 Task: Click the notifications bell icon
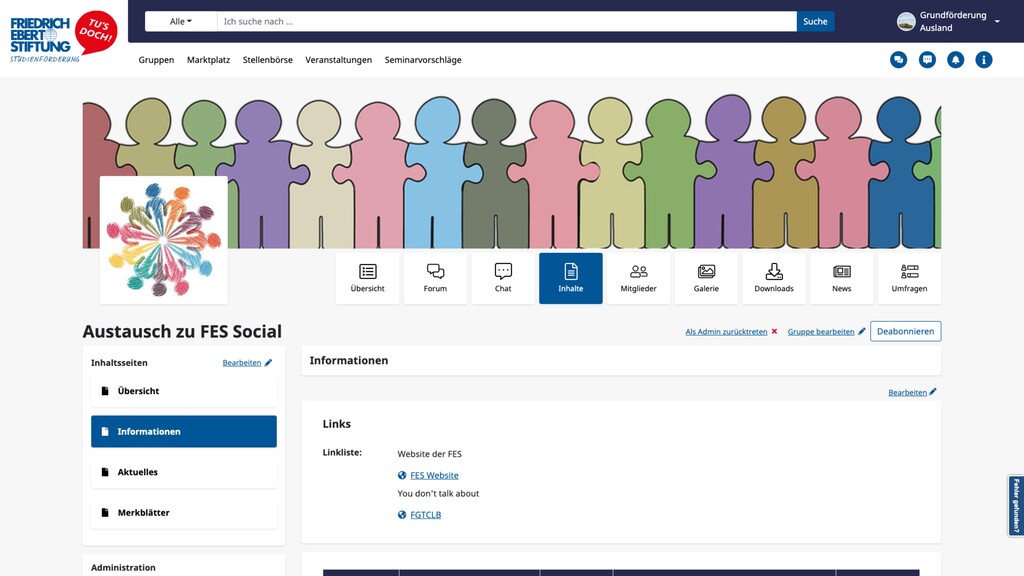956,60
